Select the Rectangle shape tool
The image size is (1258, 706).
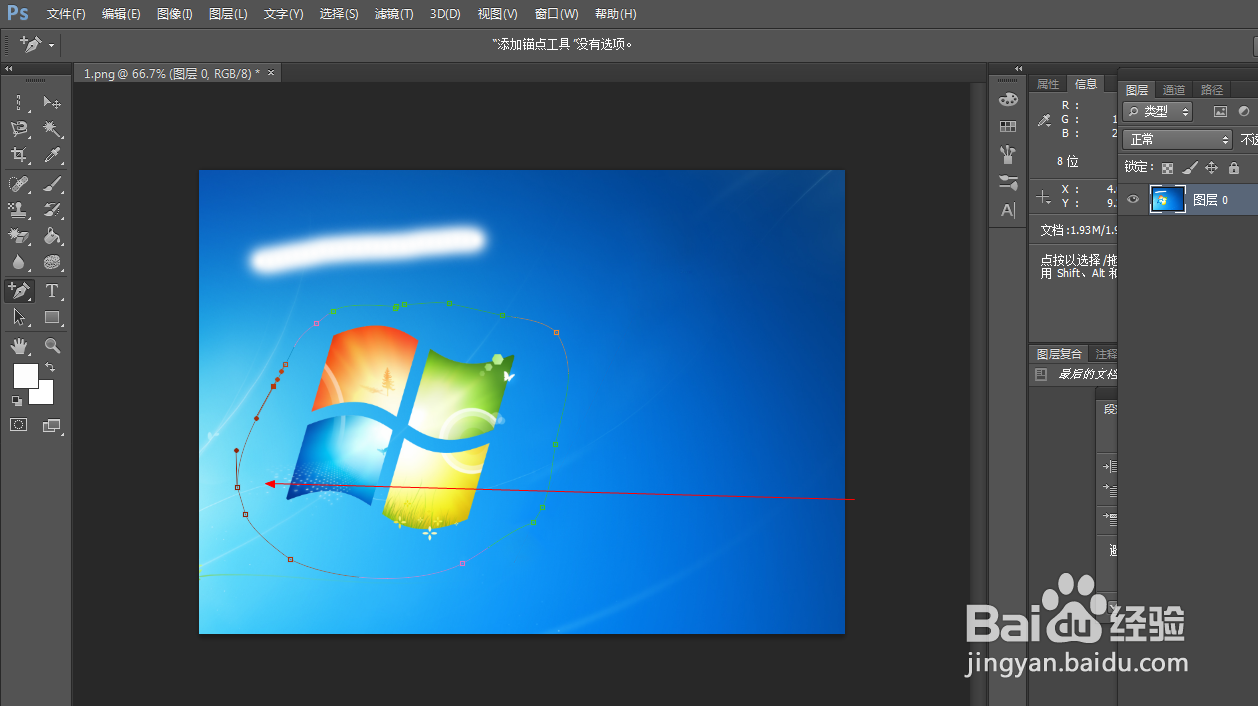(x=52, y=317)
